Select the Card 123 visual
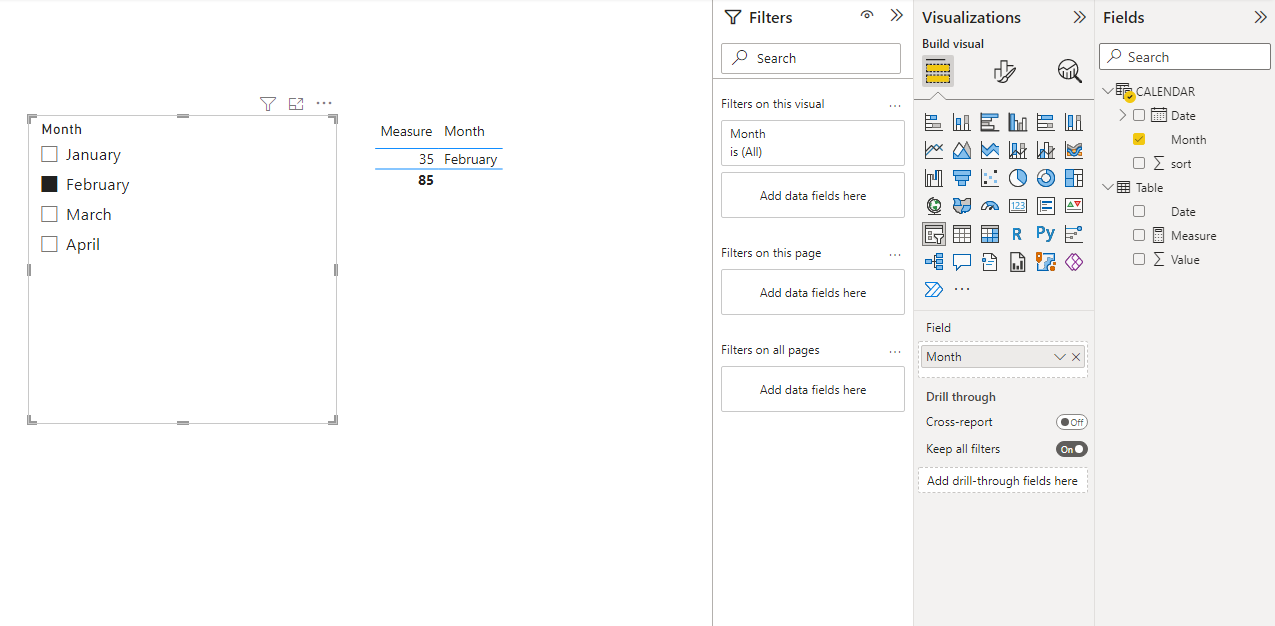The height and width of the screenshot is (626, 1275). coord(1018,206)
